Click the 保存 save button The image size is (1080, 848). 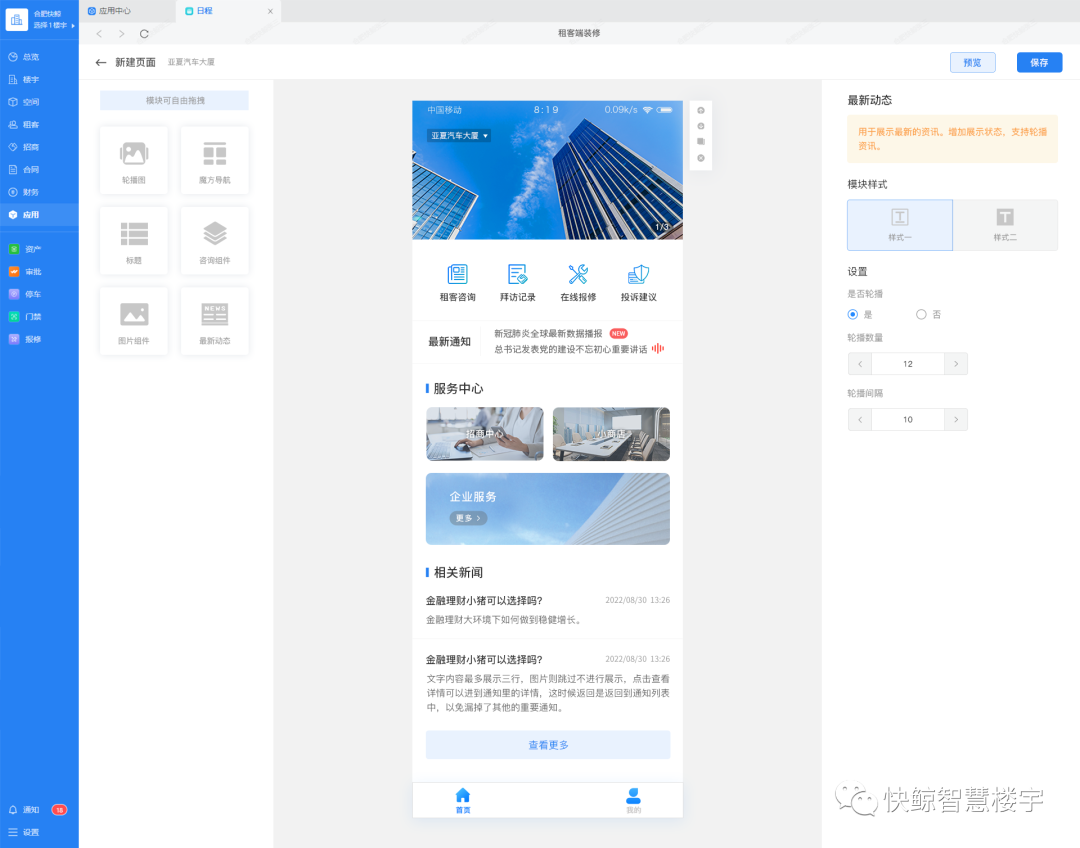tap(1039, 62)
